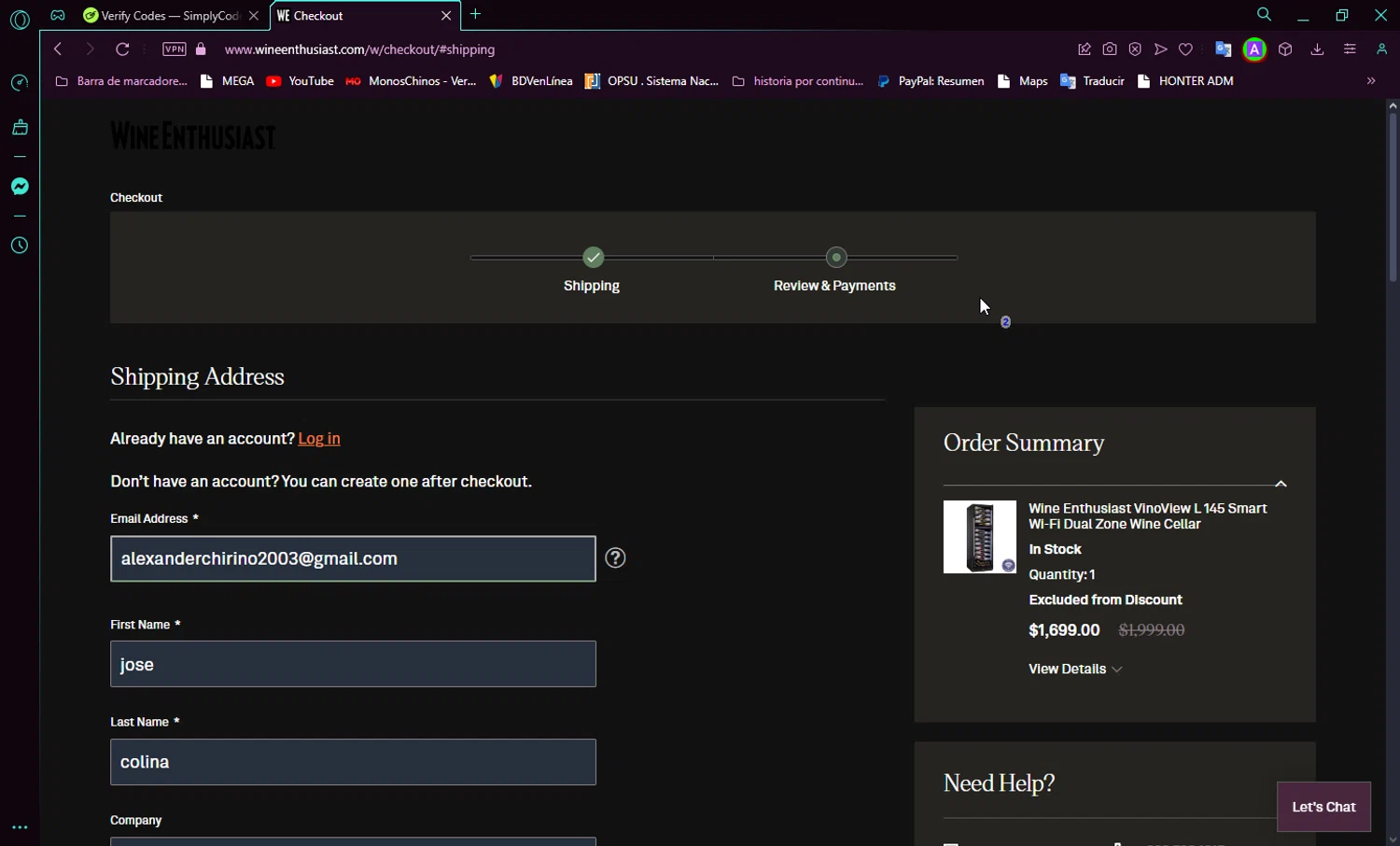Reload the checkout page
1400x846 pixels.
[x=122, y=49]
